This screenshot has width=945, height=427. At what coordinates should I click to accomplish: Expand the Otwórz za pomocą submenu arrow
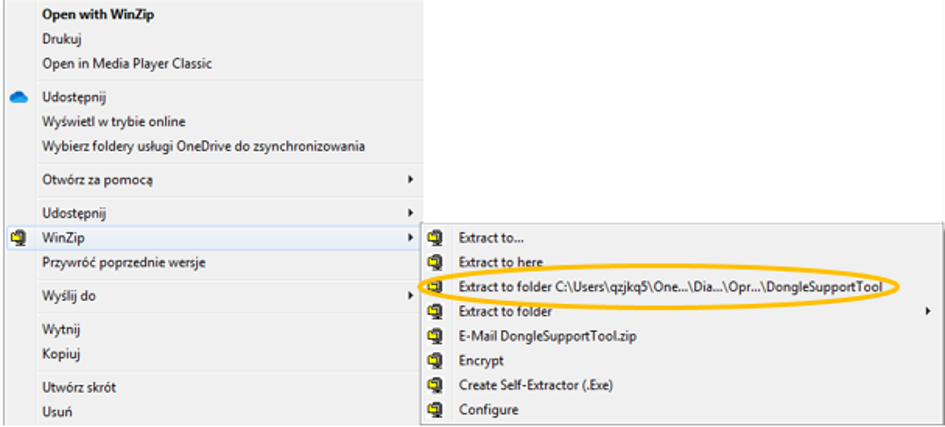pyautogui.click(x=410, y=179)
